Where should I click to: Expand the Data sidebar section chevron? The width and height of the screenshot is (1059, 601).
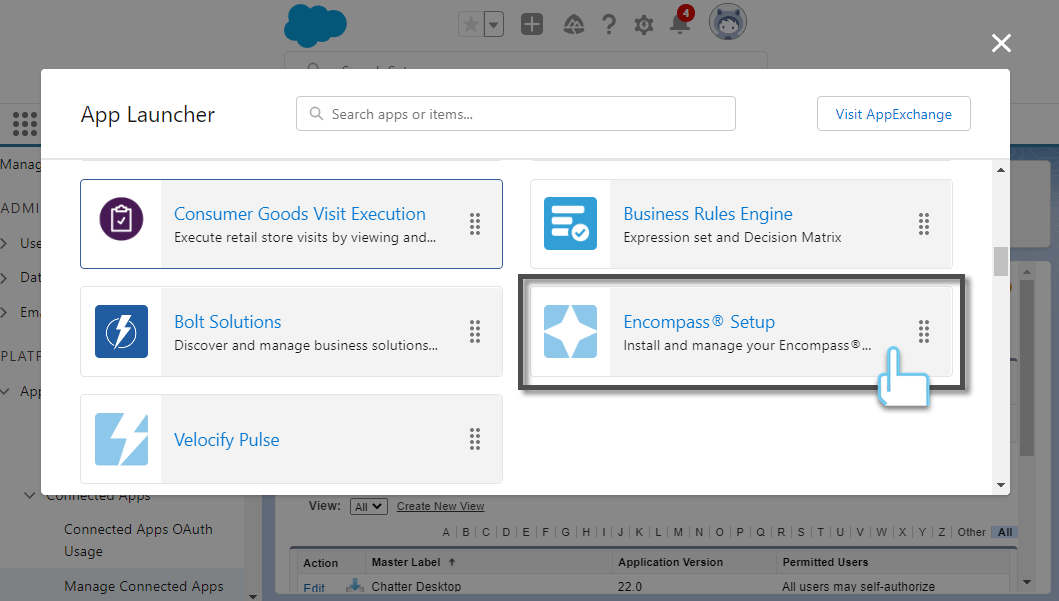(4, 278)
